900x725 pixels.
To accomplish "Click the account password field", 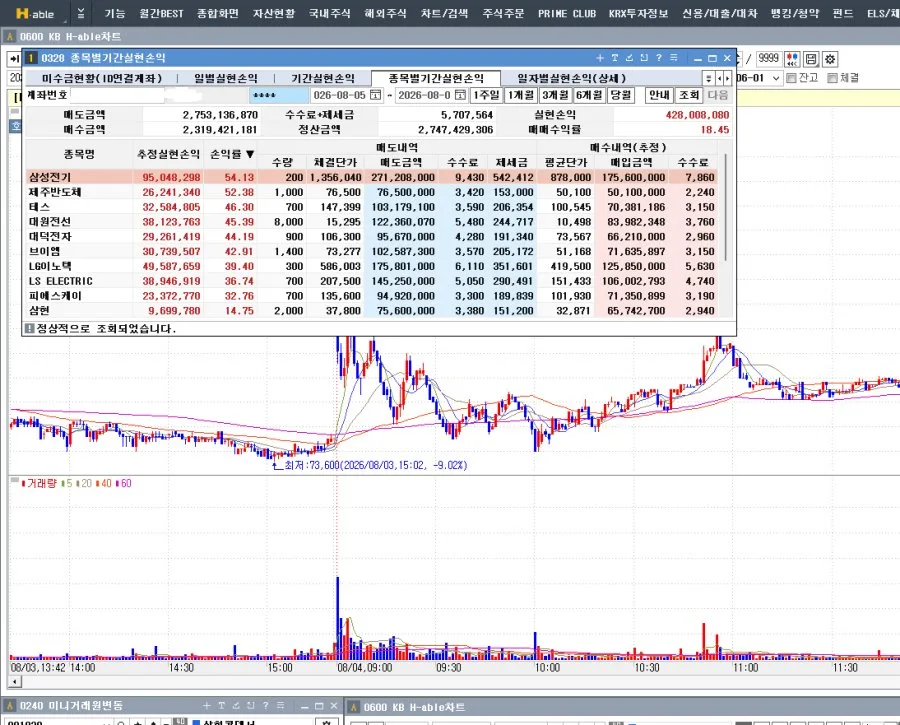I will (x=279, y=95).
